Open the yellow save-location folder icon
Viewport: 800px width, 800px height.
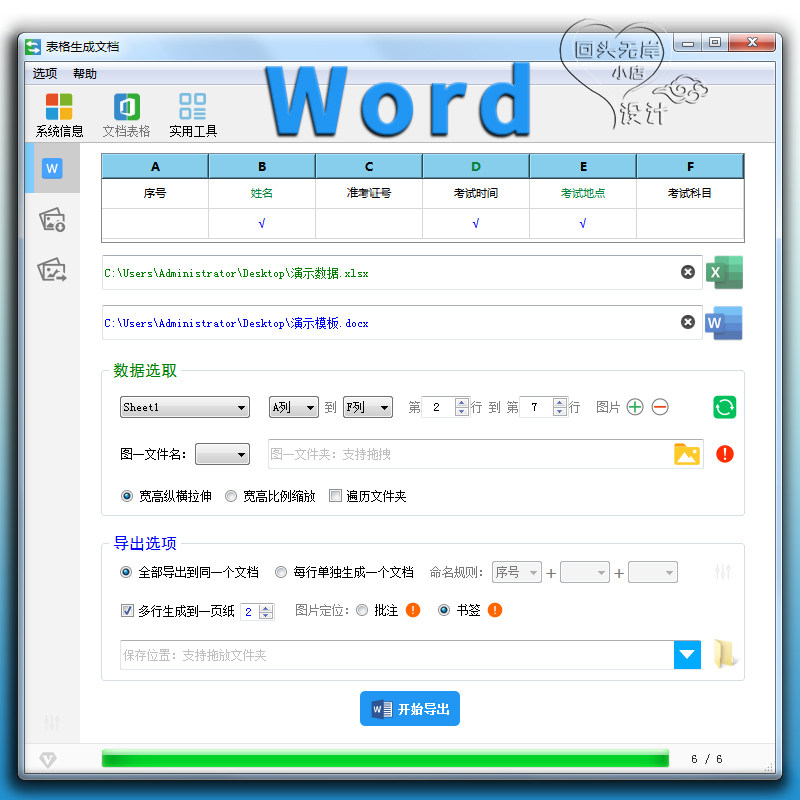[724, 654]
